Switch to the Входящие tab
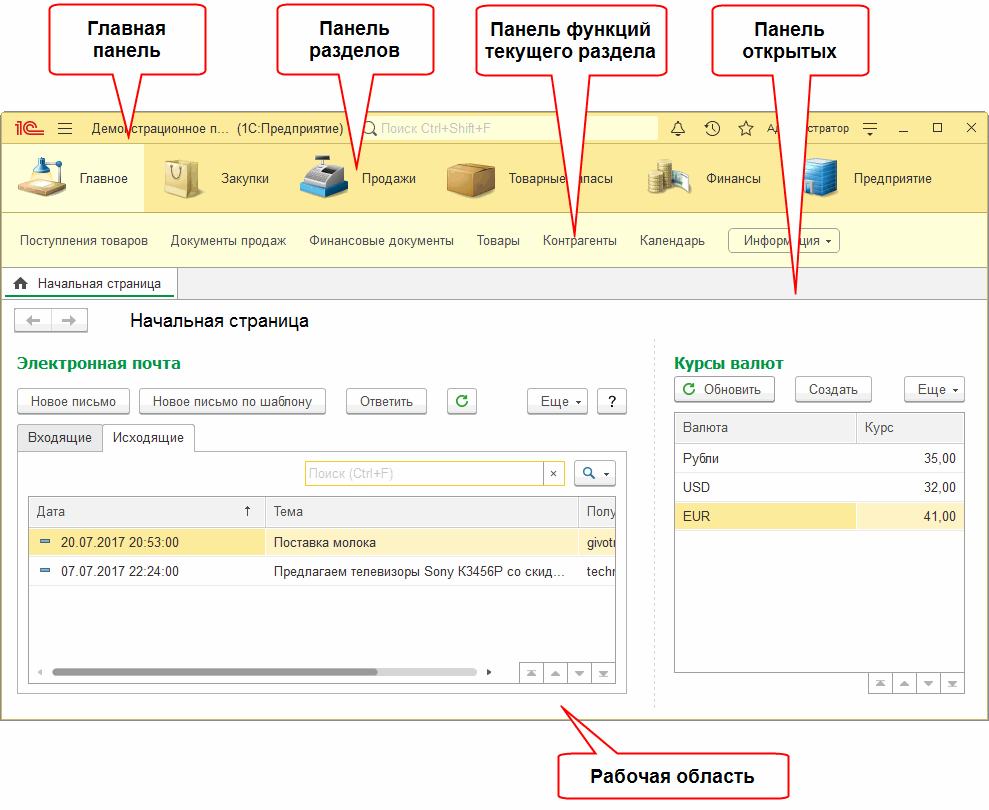The height and width of the screenshot is (810, 989). point(60,438)
